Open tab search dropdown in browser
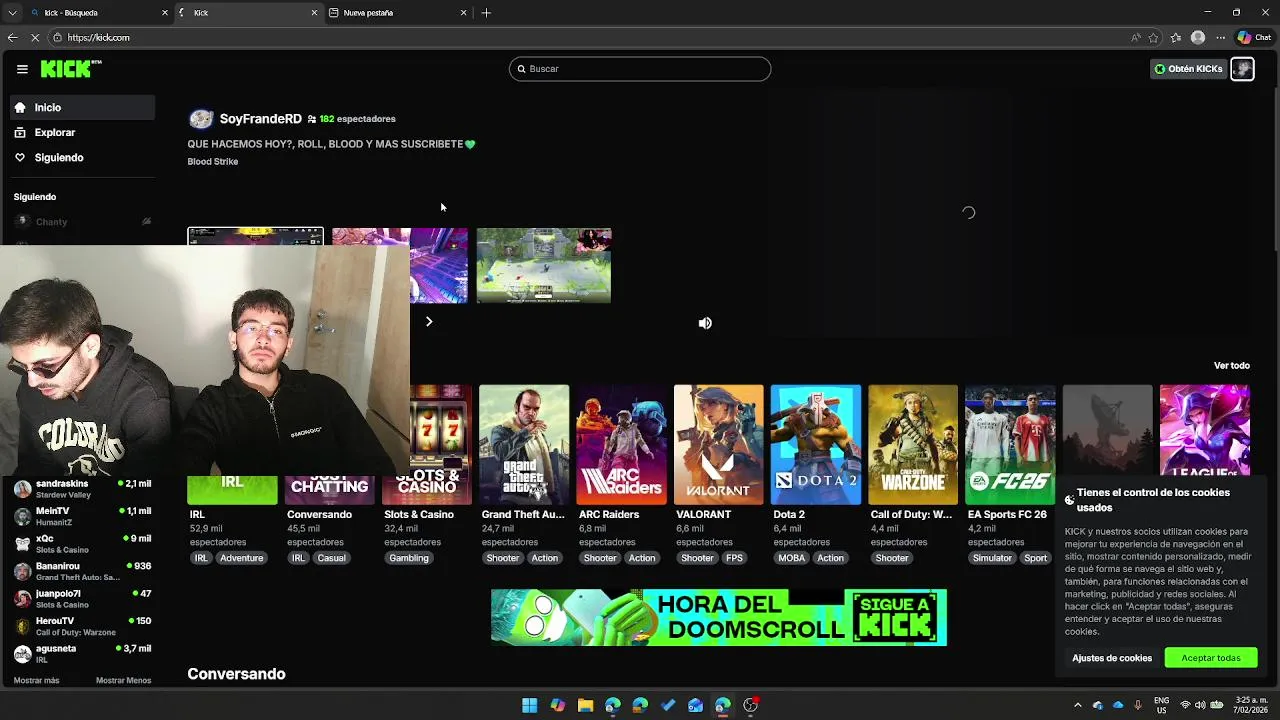This screenshot has height=720, width=1280. [12, 13]
